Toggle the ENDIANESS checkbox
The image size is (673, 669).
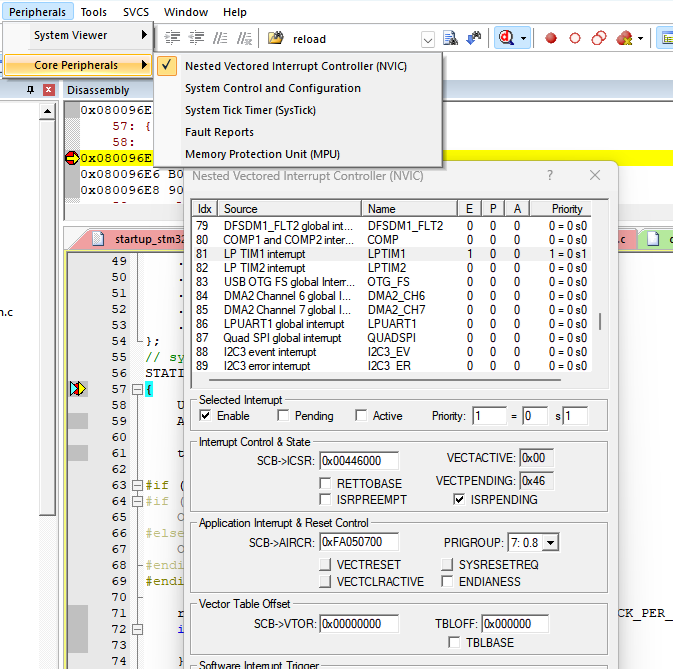point(447,581)
